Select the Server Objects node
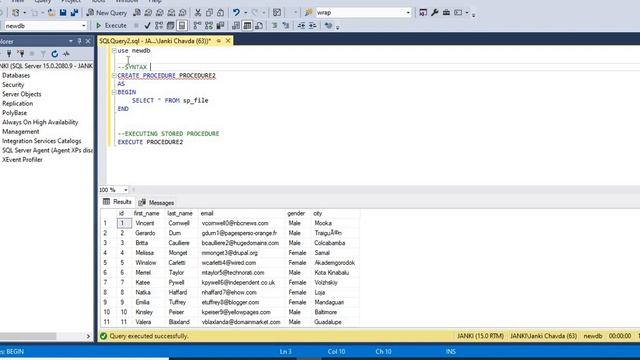Image resolution: width=640 pixels, height=360 pixels. pos(22,94)
